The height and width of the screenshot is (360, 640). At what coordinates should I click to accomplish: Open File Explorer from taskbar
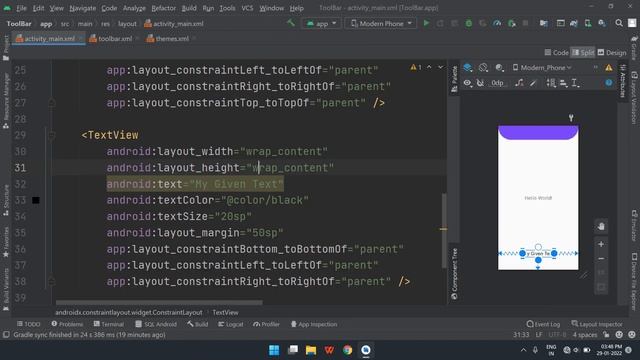coord(311,350)
